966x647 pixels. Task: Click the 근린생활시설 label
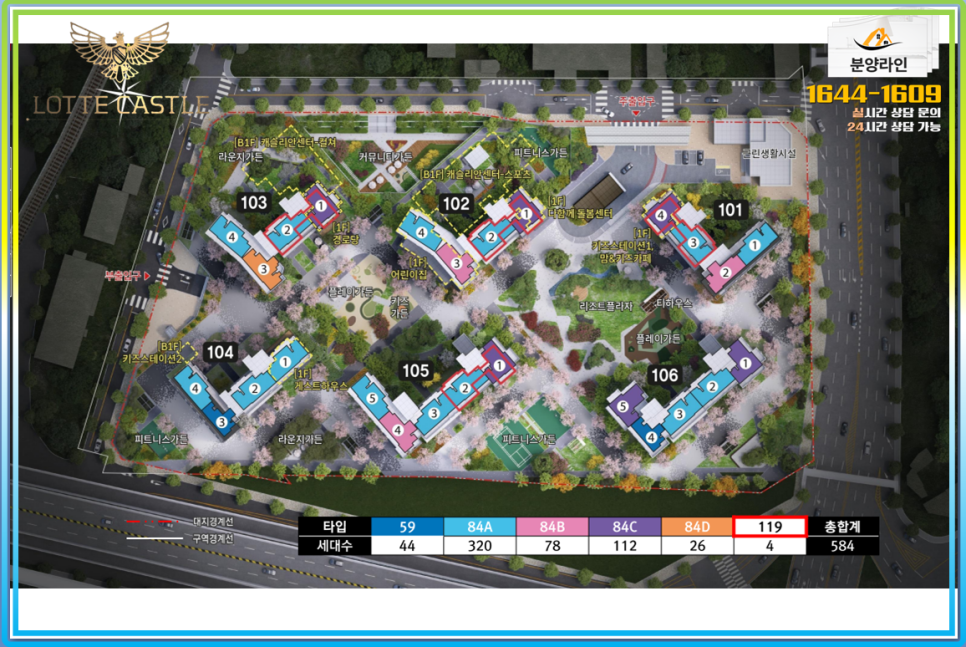[x=768, y=153]
